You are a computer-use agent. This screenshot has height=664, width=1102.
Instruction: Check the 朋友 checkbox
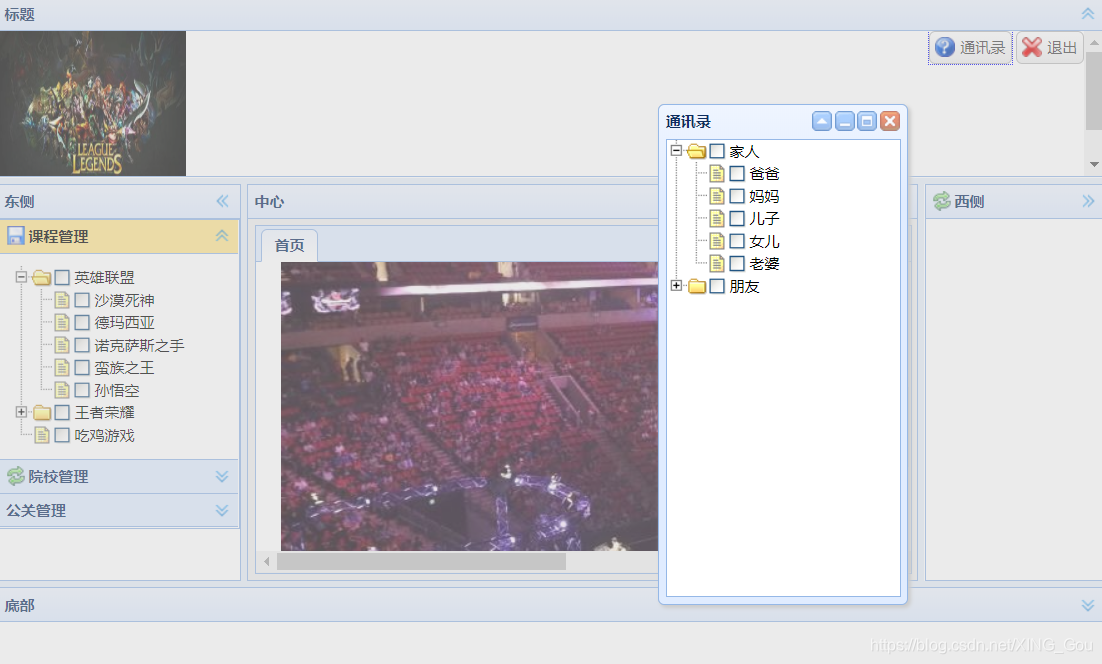[717, 286]
